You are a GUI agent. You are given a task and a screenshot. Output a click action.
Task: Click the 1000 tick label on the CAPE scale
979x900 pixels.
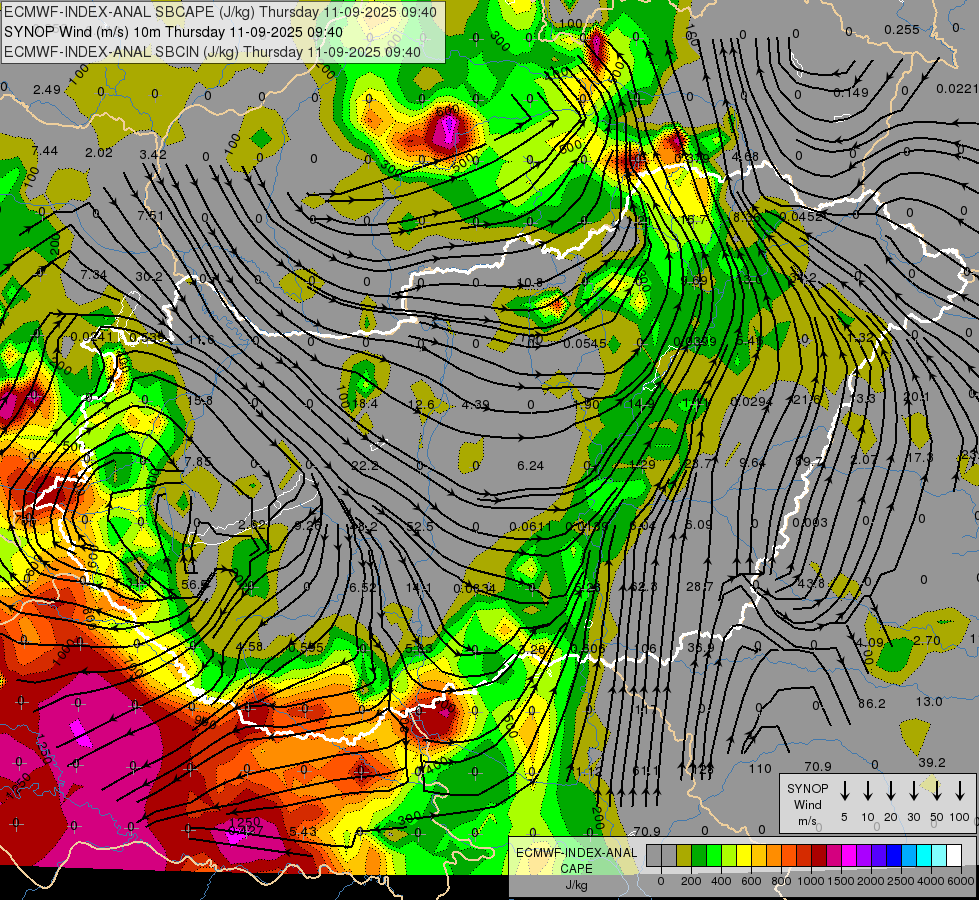pos(810,881)
